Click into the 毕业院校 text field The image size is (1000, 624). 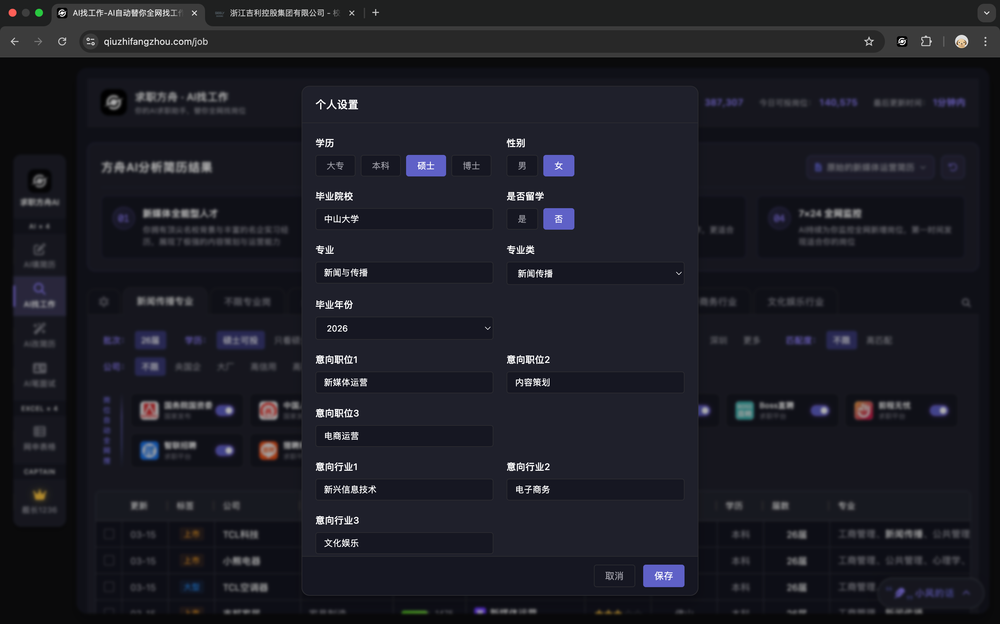(x=404, y=219)
